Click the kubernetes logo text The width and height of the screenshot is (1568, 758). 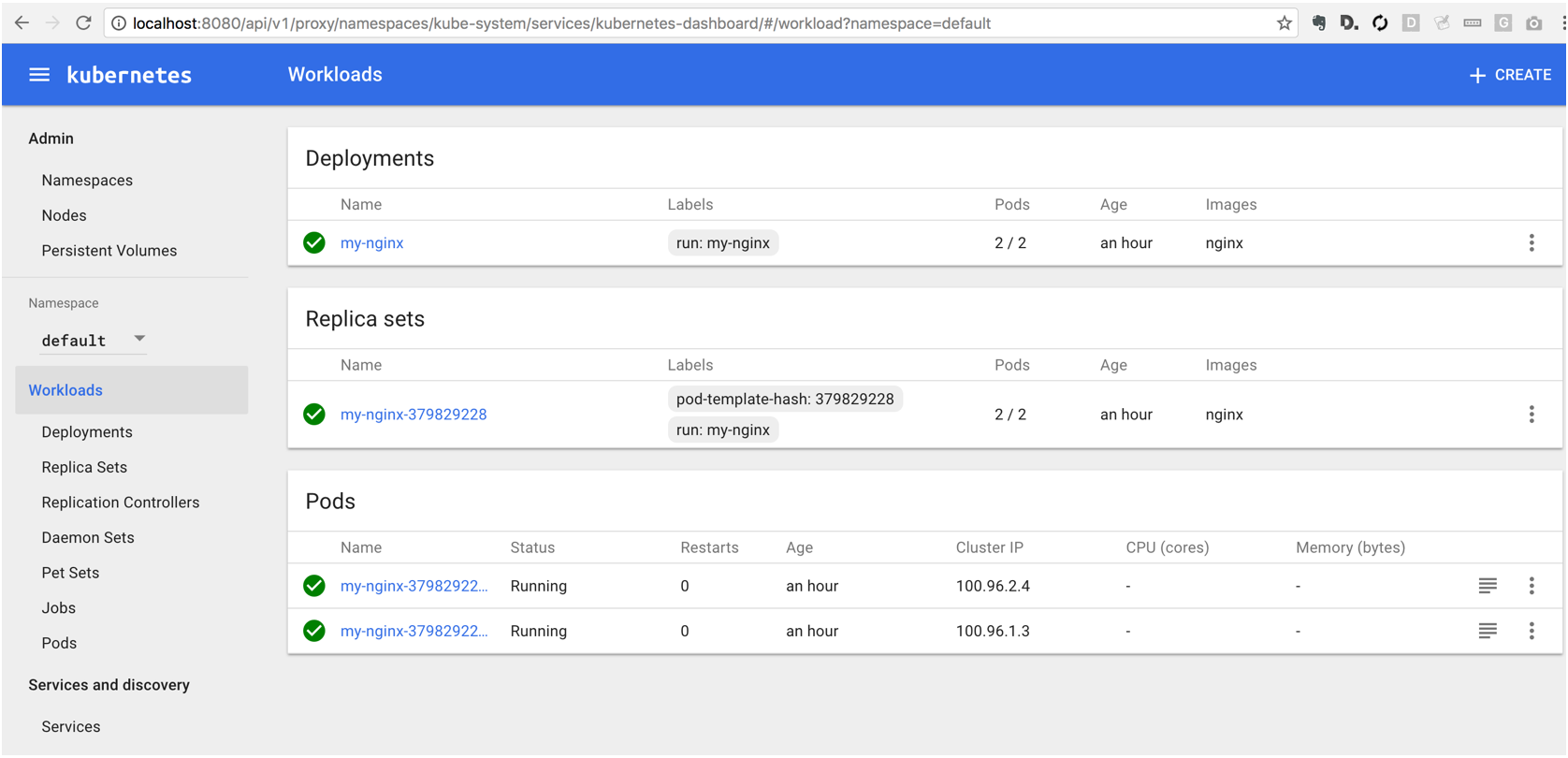point(129,75)
